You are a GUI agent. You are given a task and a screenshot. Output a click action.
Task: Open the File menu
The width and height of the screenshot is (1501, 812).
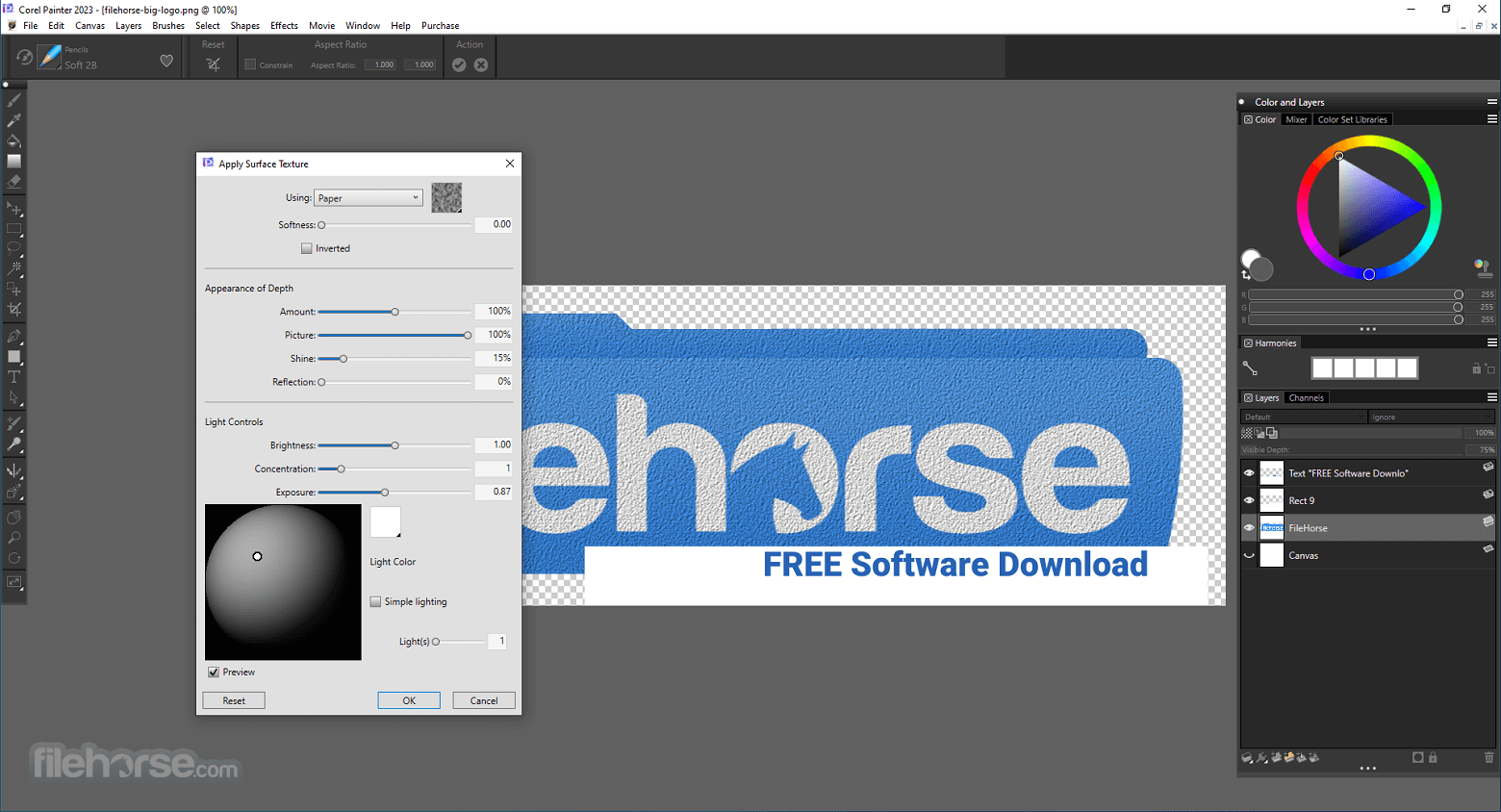31,26
